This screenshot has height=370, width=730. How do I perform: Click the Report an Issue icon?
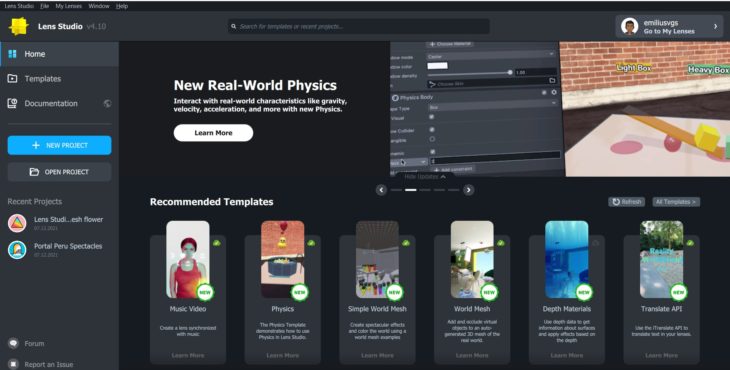click(x=14, y=364)
